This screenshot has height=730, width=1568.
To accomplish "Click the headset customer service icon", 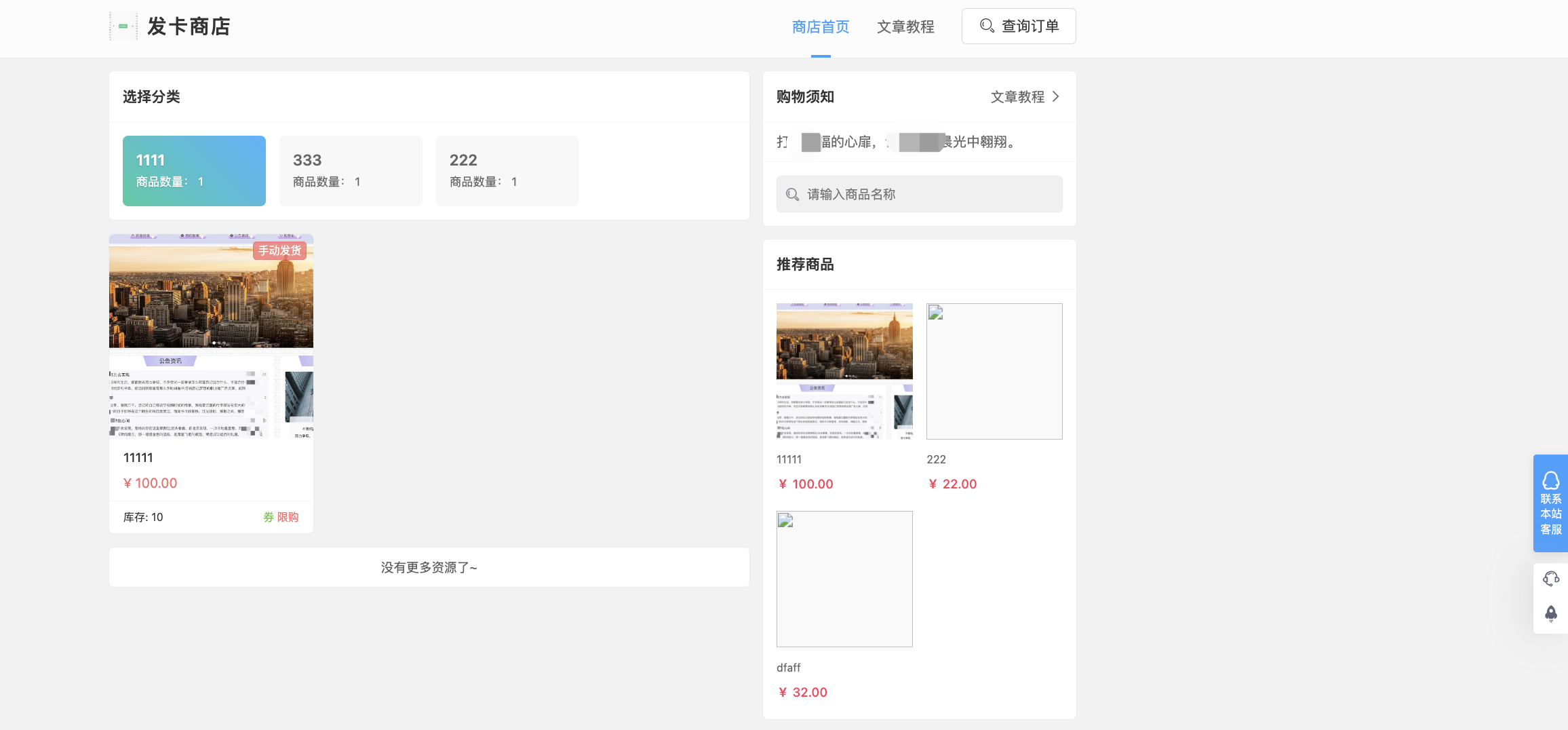I will [1550, 579].
